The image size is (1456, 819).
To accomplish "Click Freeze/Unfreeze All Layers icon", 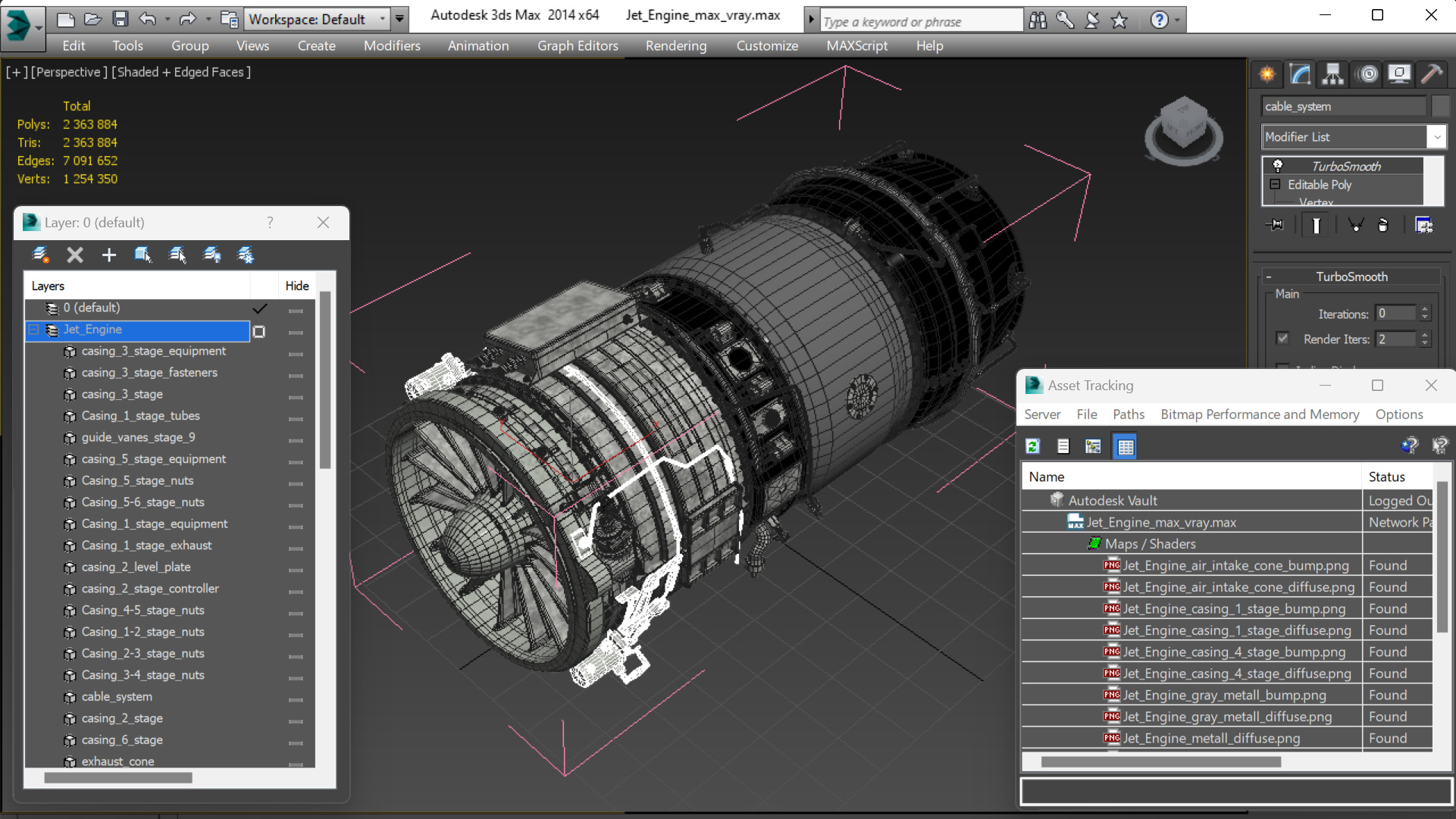I will (x=246, y=255).
